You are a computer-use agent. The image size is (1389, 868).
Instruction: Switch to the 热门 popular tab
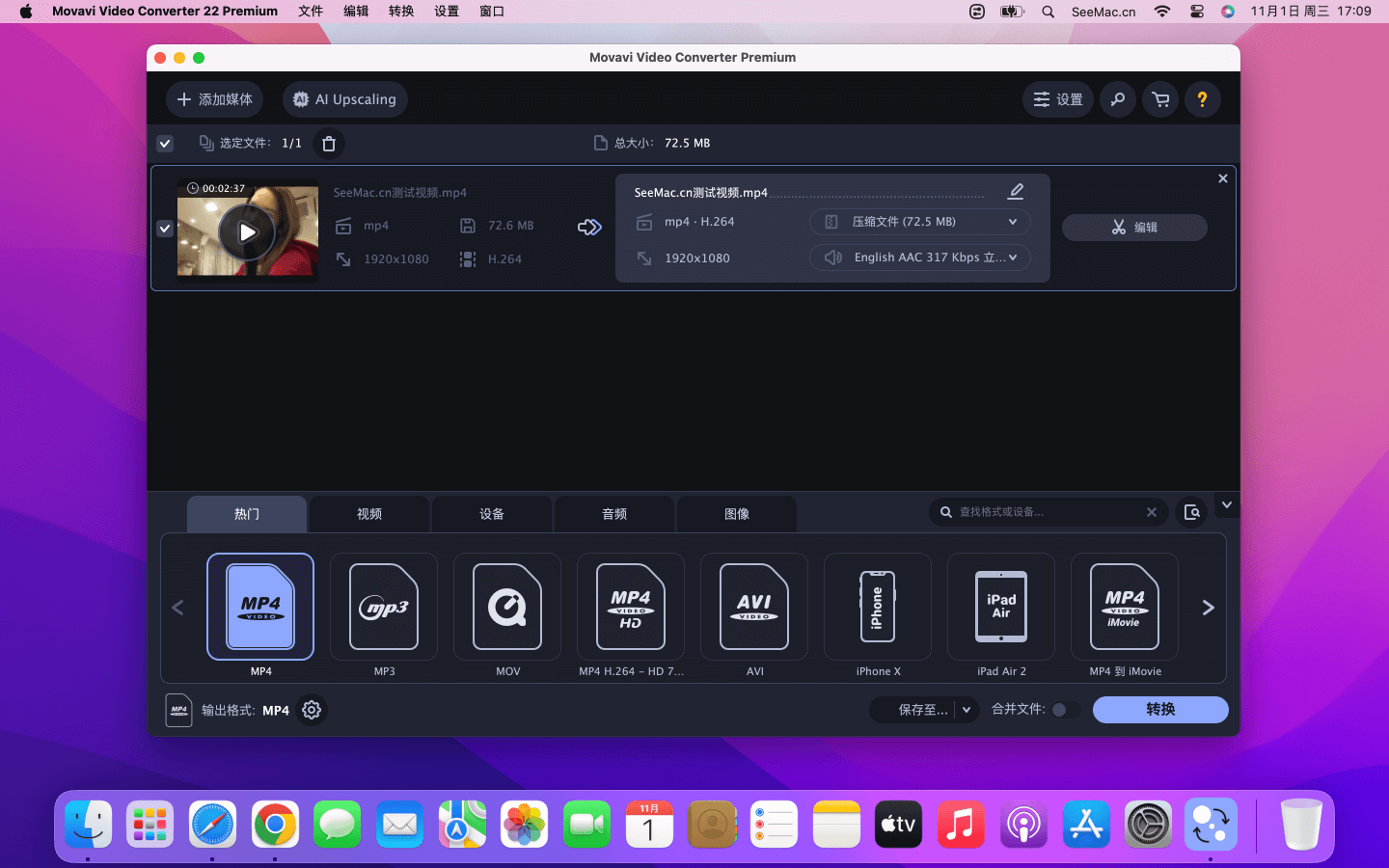(x=247, y=514)
